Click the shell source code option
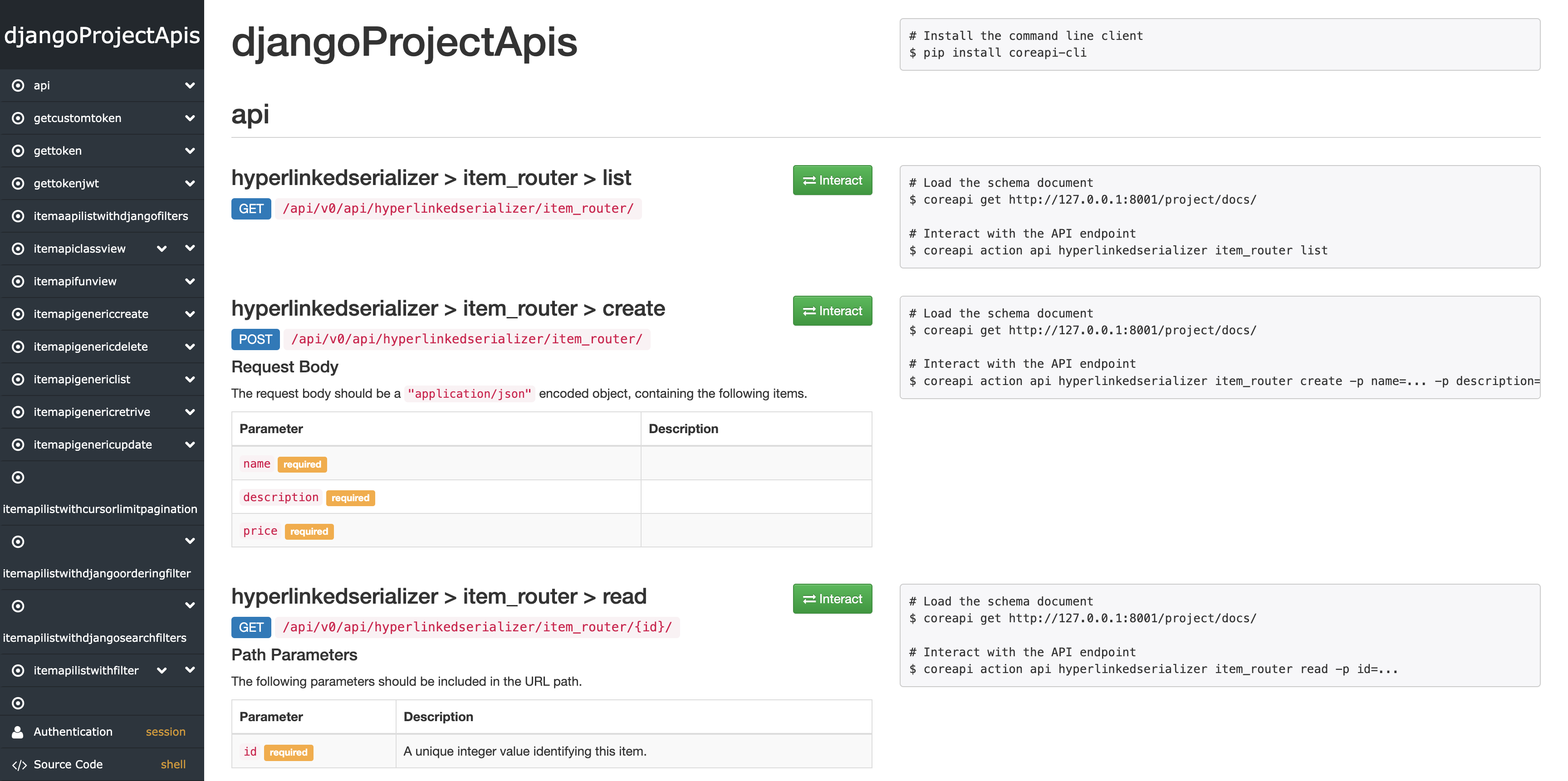Image resolution: width=1568 pixels, height=781 pixels. tap(173, 765)
